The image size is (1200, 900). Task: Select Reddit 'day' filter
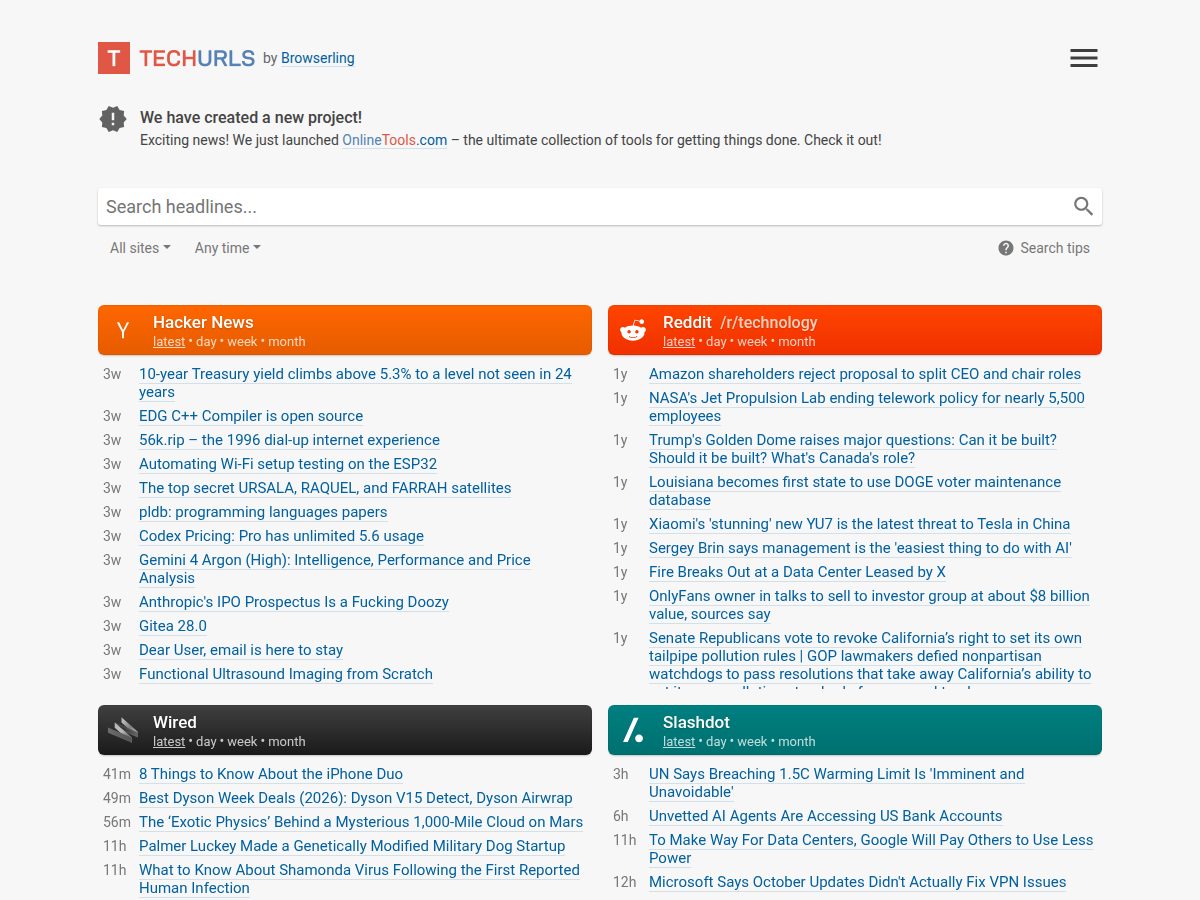716,342
